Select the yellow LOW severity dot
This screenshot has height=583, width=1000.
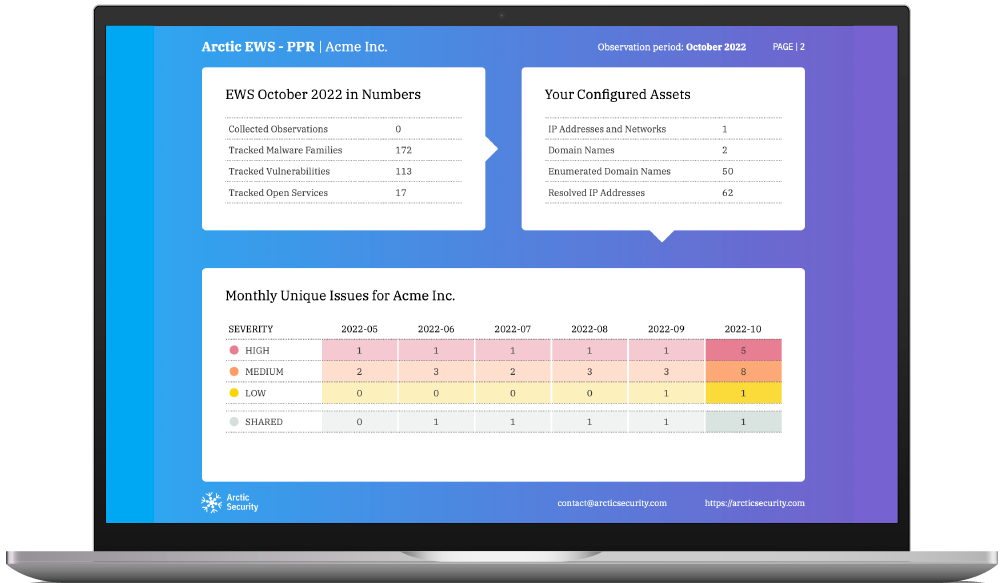(234, 394)
